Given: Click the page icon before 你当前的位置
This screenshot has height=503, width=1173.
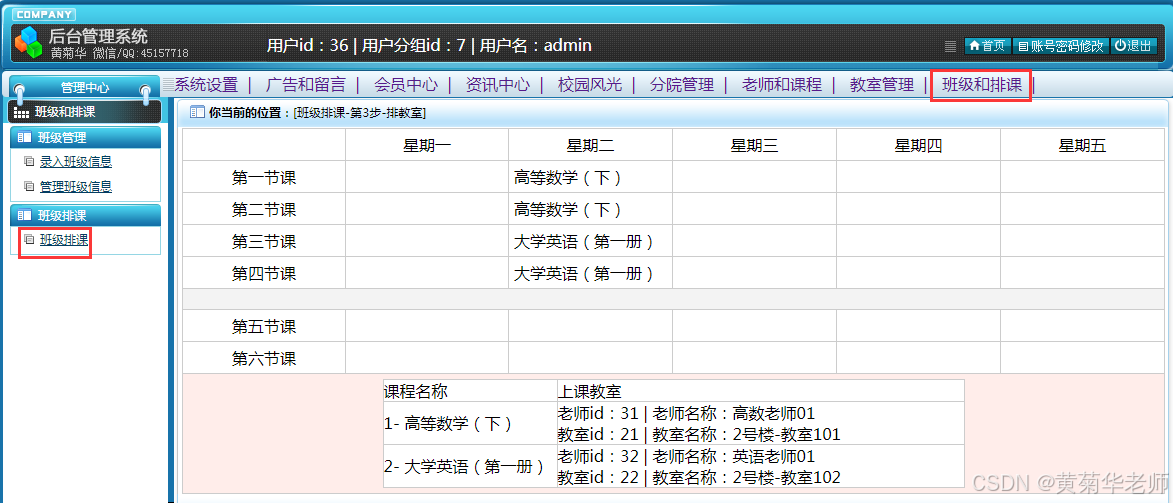Looking at the screenshot, I should (197, 112).
